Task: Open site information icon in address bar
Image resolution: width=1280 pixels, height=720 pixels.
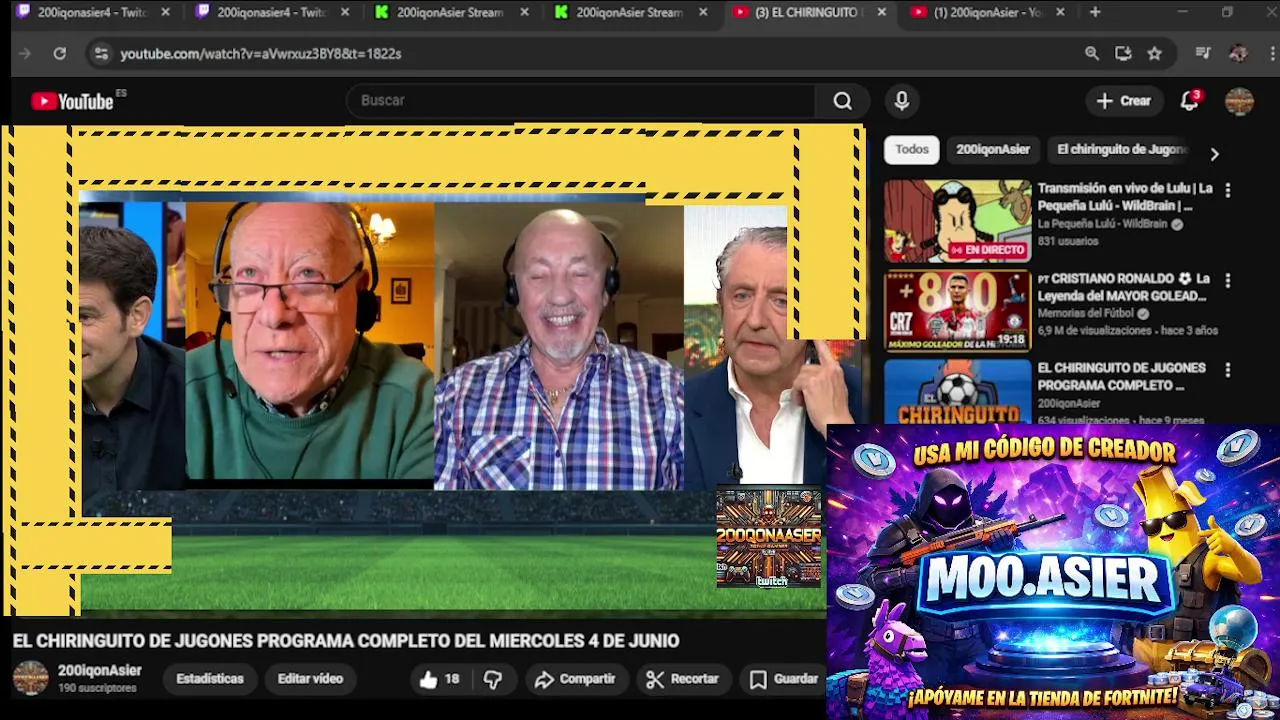Action: 101,54
